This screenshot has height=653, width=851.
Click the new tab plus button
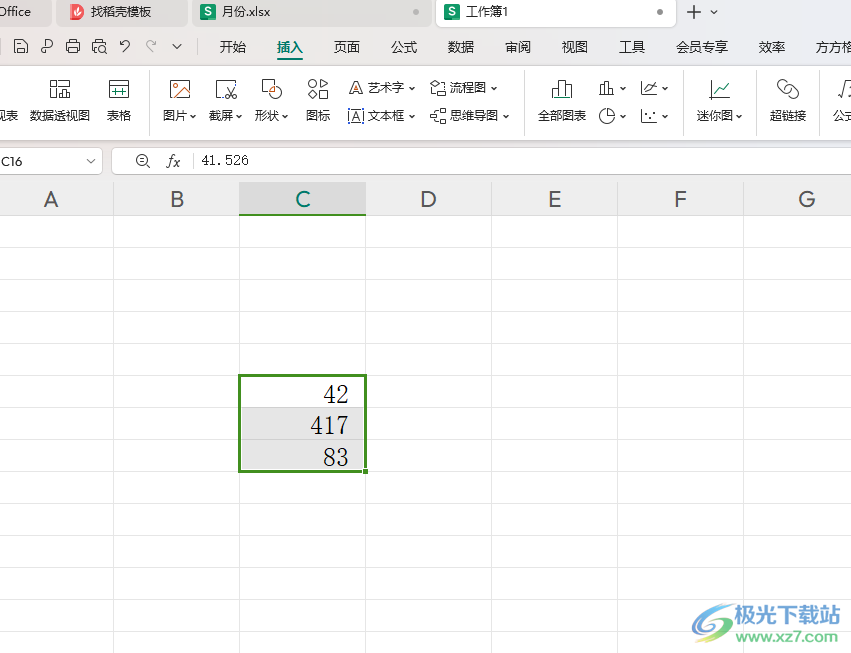coord(694,12)
